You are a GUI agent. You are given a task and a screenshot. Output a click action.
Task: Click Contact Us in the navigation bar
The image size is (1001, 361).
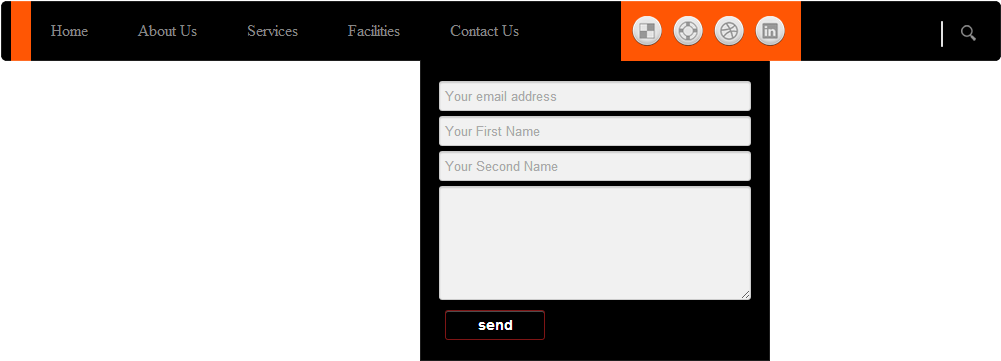[485, 31]
